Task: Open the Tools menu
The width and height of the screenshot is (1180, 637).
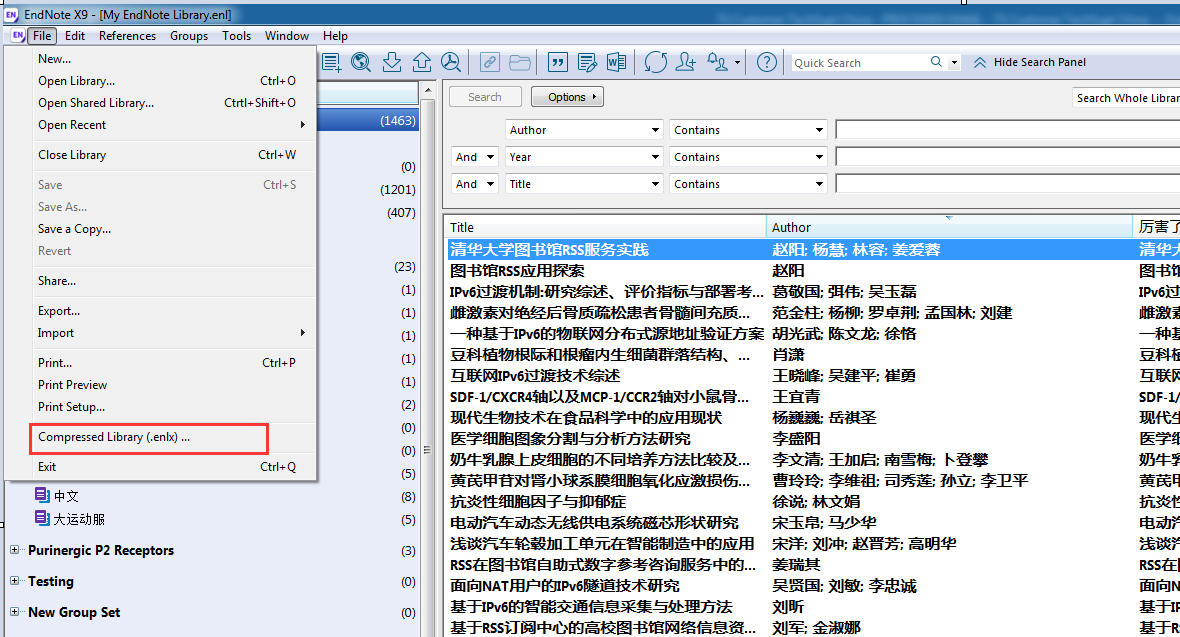Action: (x=236, y=35)
